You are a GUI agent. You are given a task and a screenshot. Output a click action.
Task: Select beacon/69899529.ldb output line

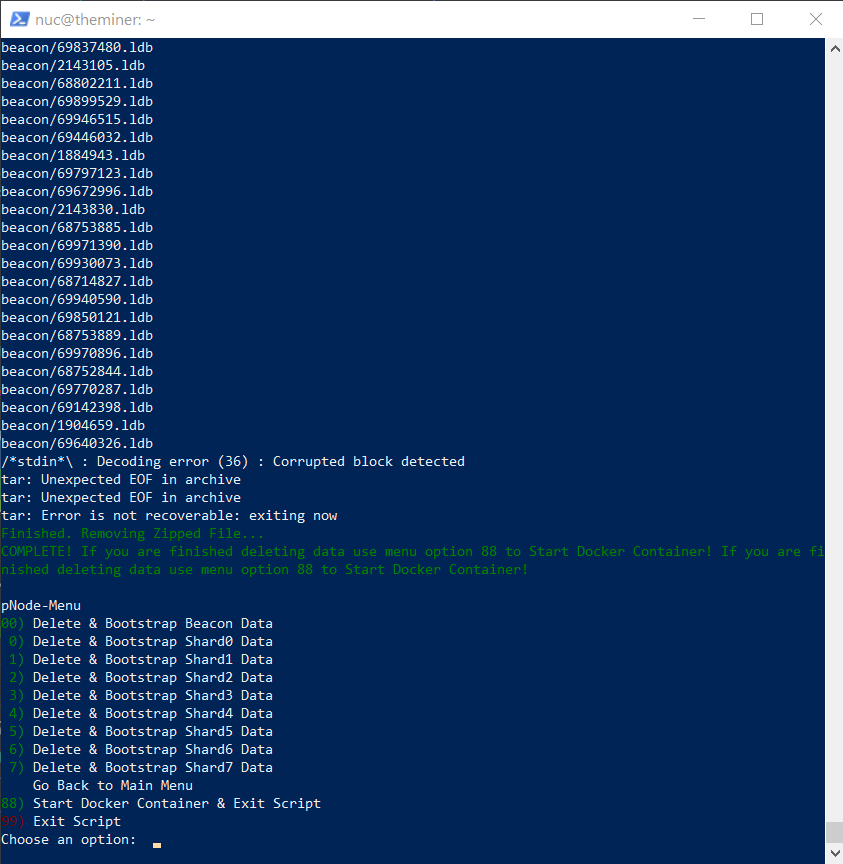(x=77, y=102)
